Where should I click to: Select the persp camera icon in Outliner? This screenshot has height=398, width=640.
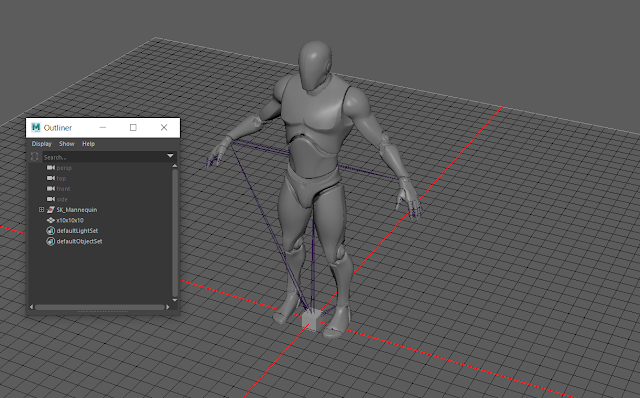pyautogui.click(x=51, y=168)
